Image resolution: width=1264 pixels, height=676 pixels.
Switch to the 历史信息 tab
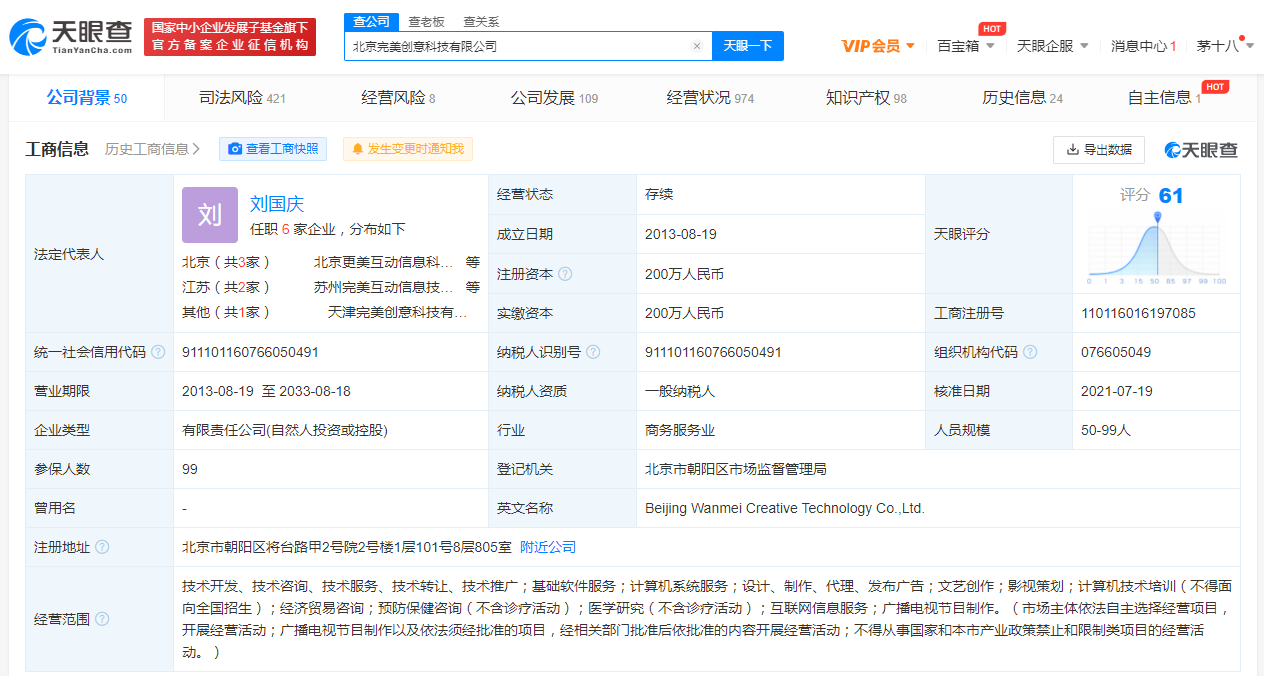pyautogui.click(x=1022, y=98)
